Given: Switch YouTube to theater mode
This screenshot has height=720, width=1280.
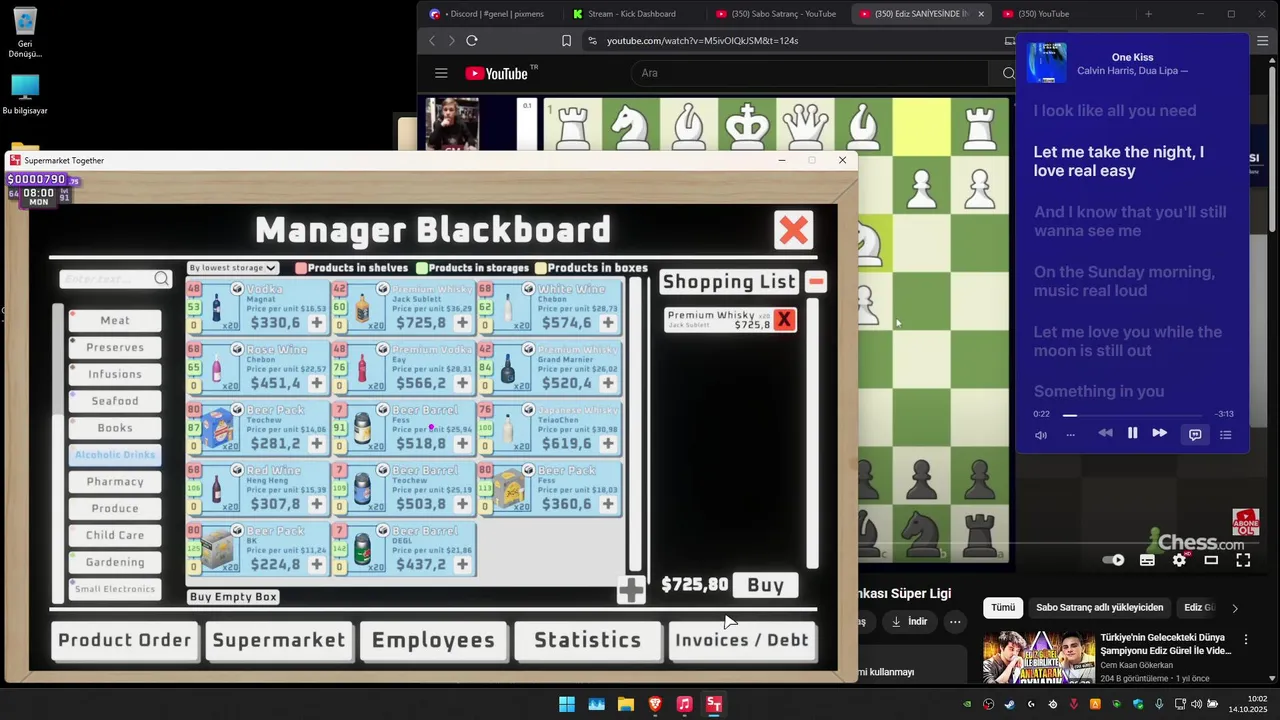Looking at the screenshot, I should [1211, 560].
